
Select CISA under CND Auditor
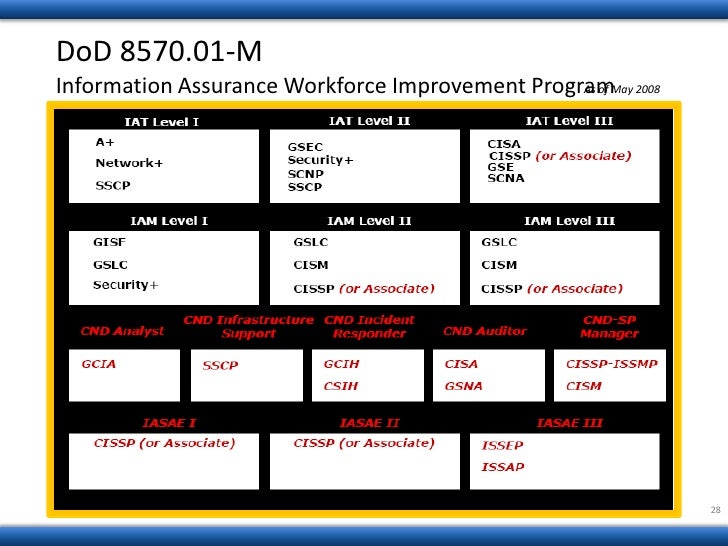click(x=461, y=364)
